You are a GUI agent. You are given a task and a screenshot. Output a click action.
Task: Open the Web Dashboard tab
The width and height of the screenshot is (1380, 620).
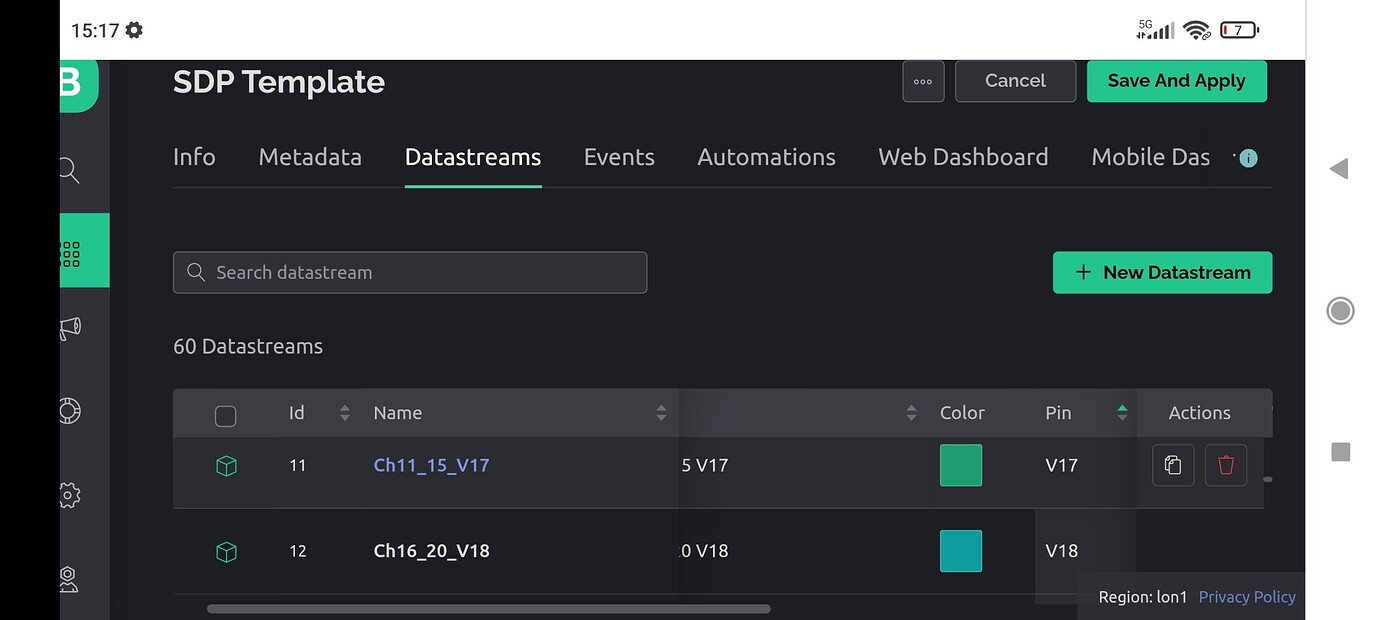pyautogui.click(x=962, y=157)
